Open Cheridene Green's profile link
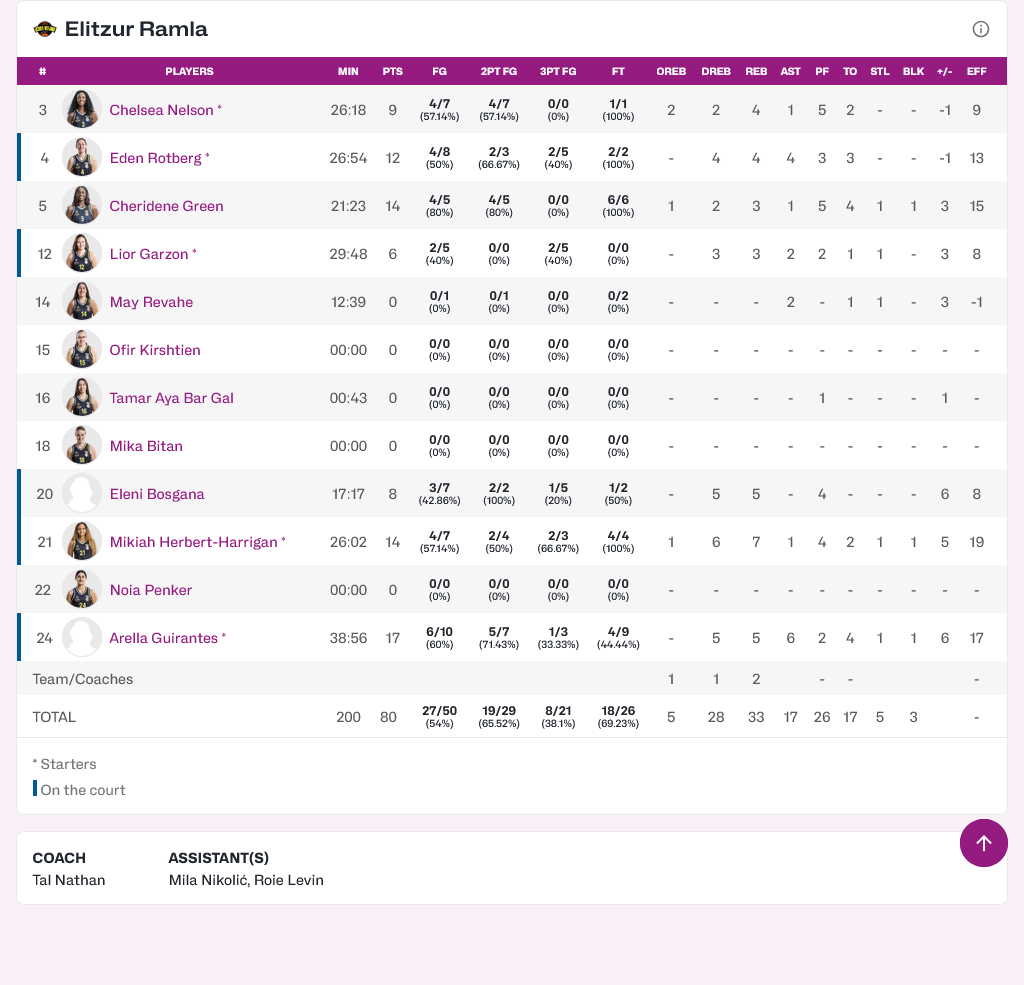1024x985 pixels. tap(166, 206)
